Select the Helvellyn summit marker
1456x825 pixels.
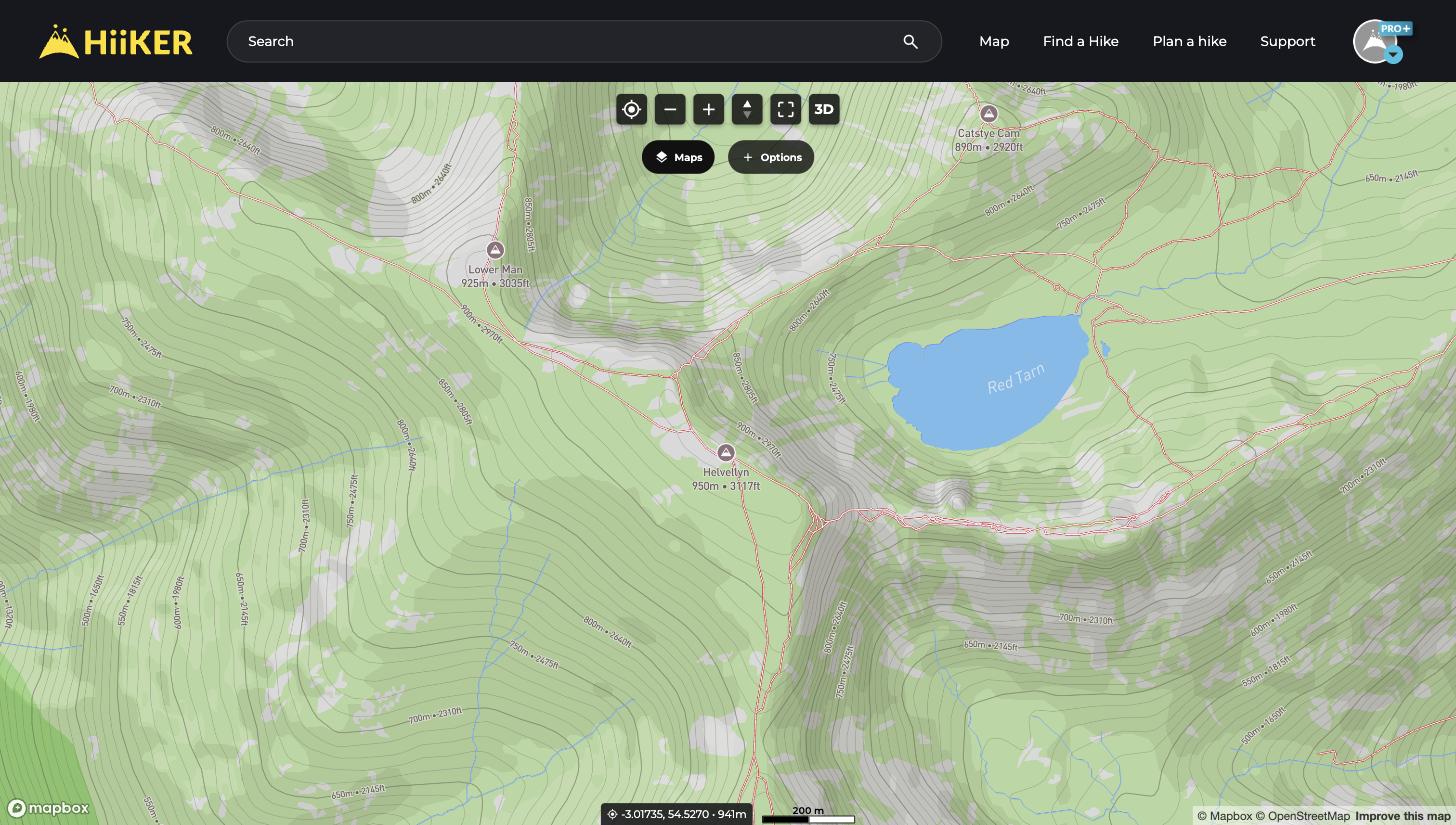click(726, 453)
